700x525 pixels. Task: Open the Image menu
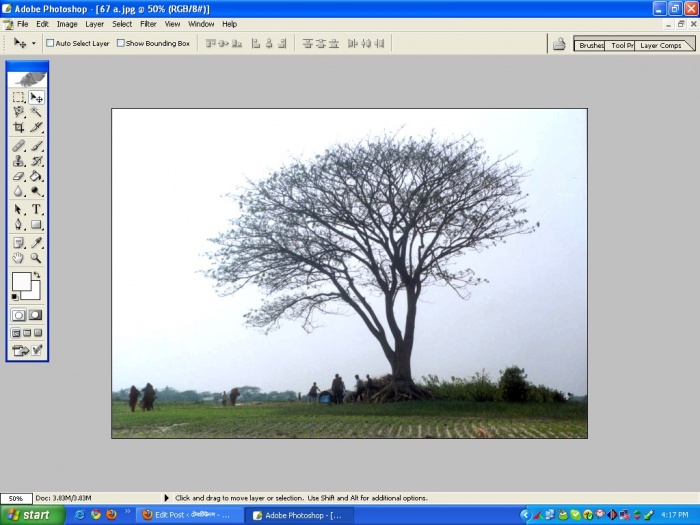(x=67, y=24)
